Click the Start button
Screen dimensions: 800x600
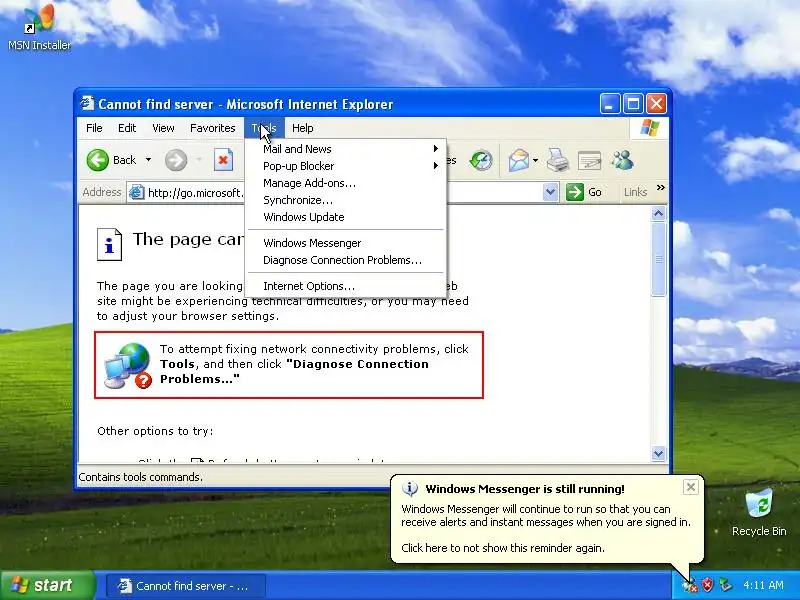click(x=48, y=585)
